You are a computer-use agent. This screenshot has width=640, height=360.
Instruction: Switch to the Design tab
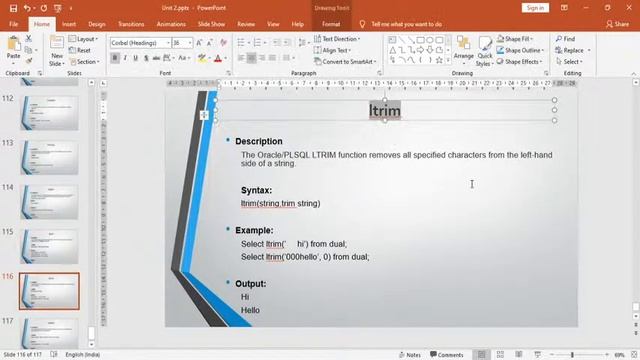pyautogui.click(x=97, y=24)
